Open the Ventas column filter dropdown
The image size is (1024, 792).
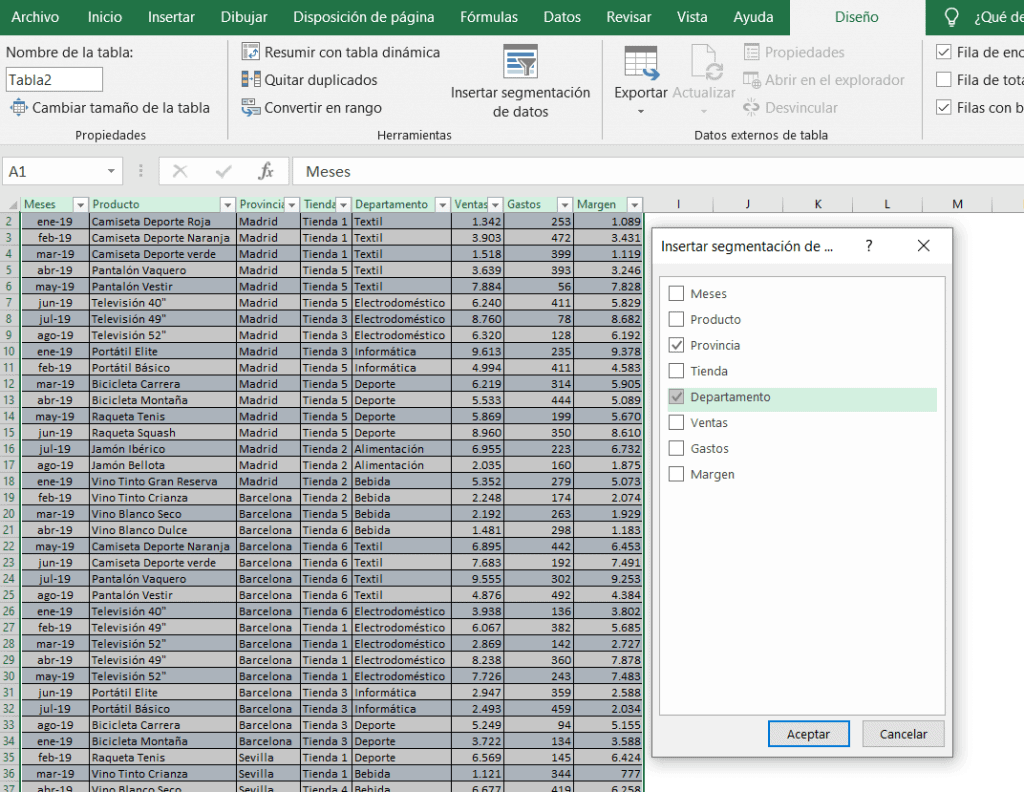click(x=496, y=205)
